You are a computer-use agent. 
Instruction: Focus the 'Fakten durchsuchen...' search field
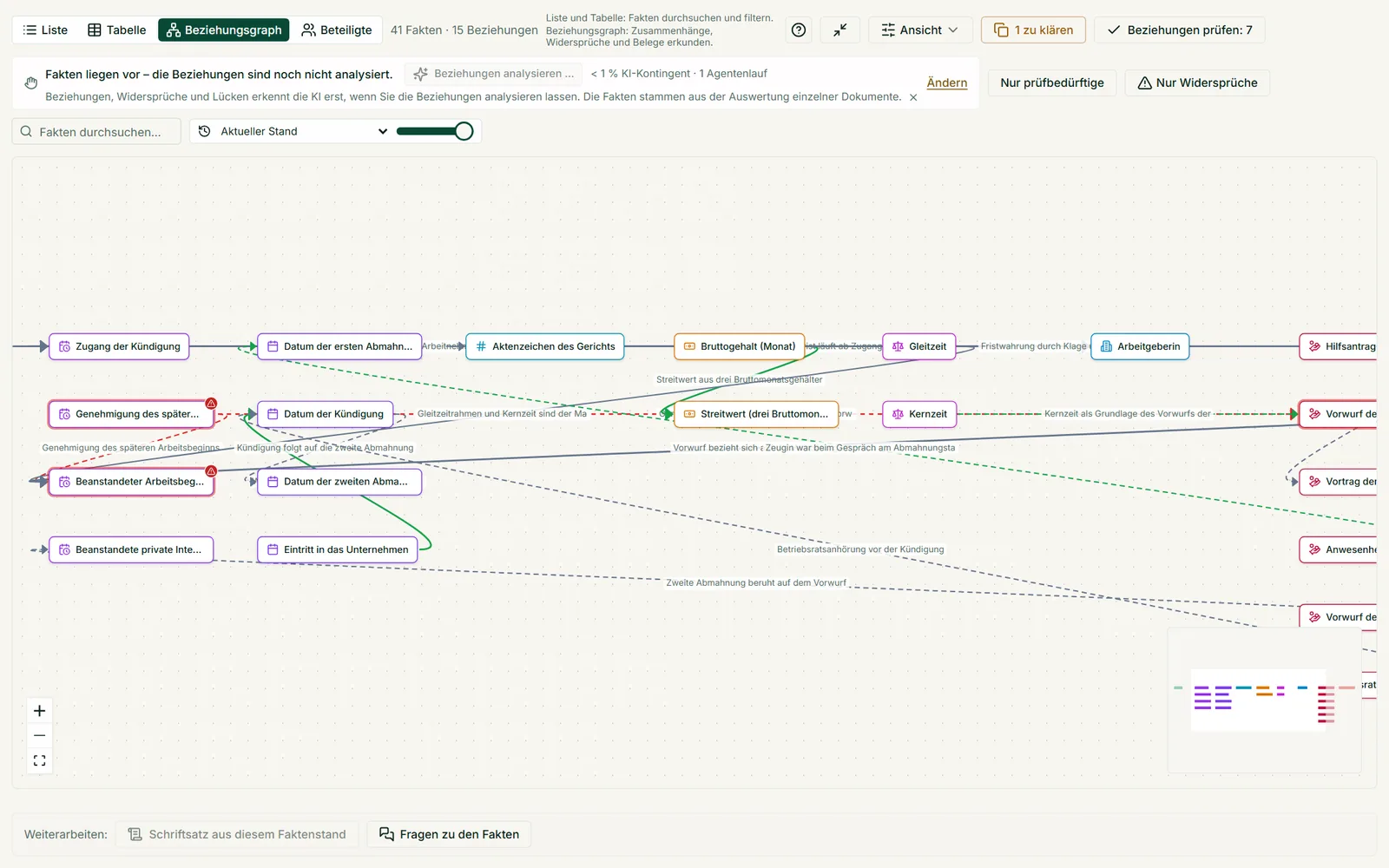click(x=96, y=132)
